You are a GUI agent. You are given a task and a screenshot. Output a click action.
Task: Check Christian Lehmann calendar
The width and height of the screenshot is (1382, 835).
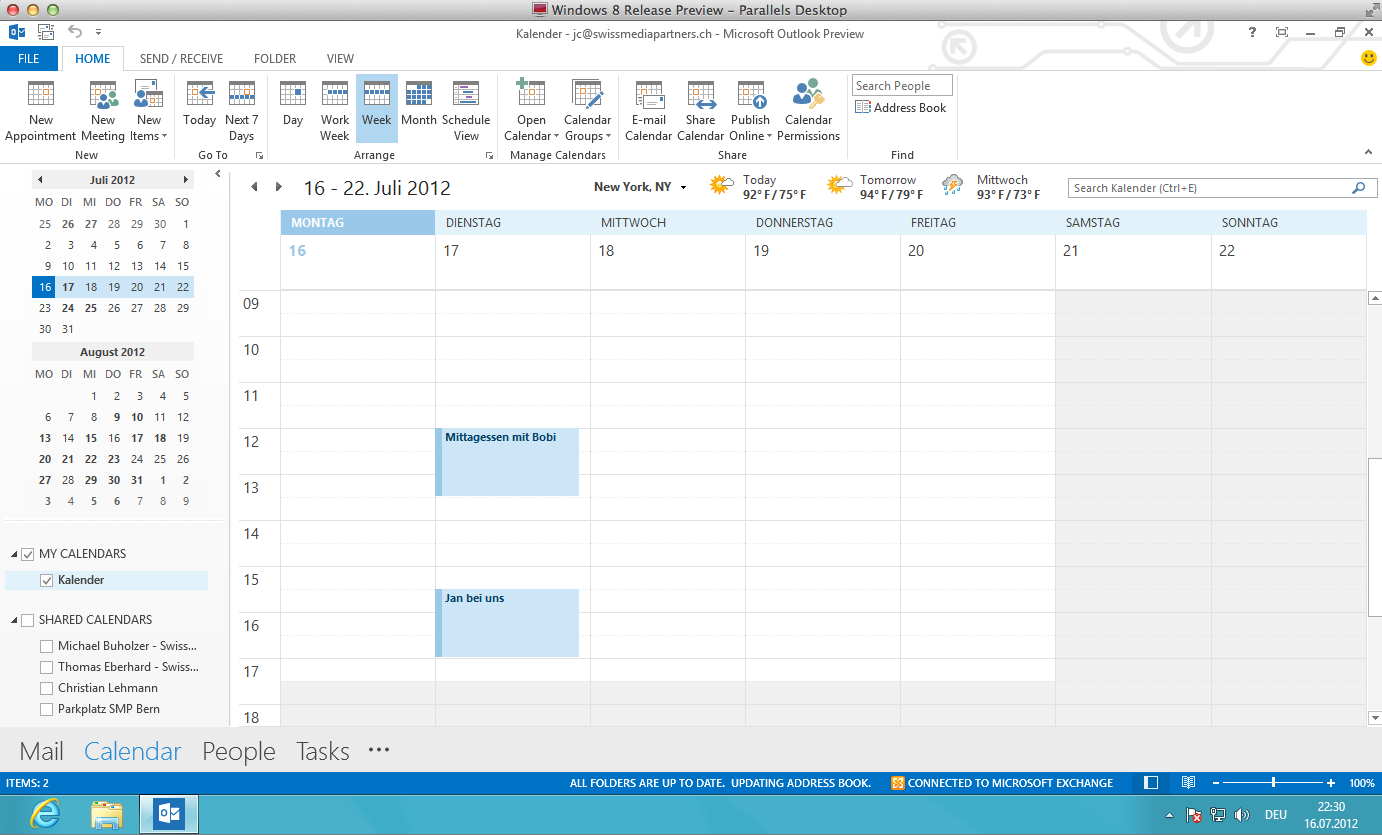pos(46,688)
